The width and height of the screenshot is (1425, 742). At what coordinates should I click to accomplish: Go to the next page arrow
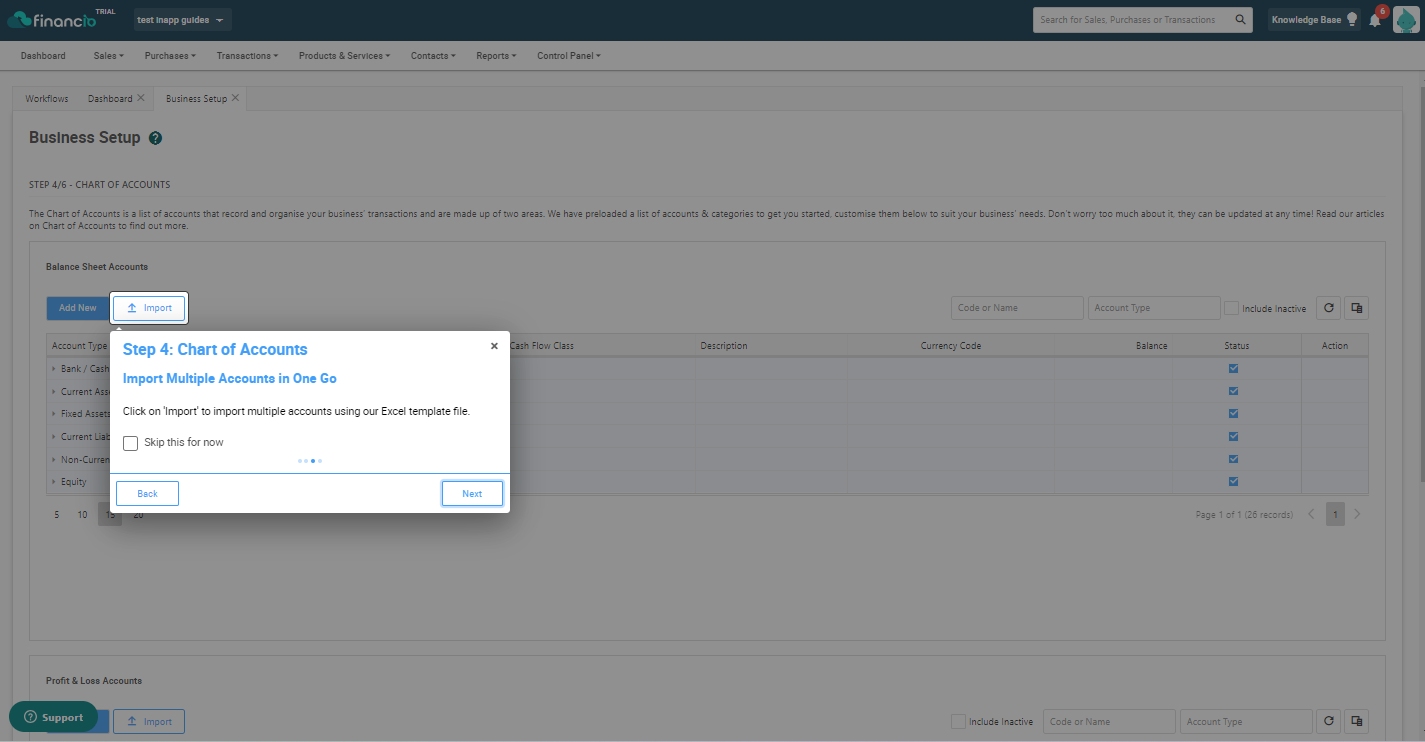[x=1357, y=514]
